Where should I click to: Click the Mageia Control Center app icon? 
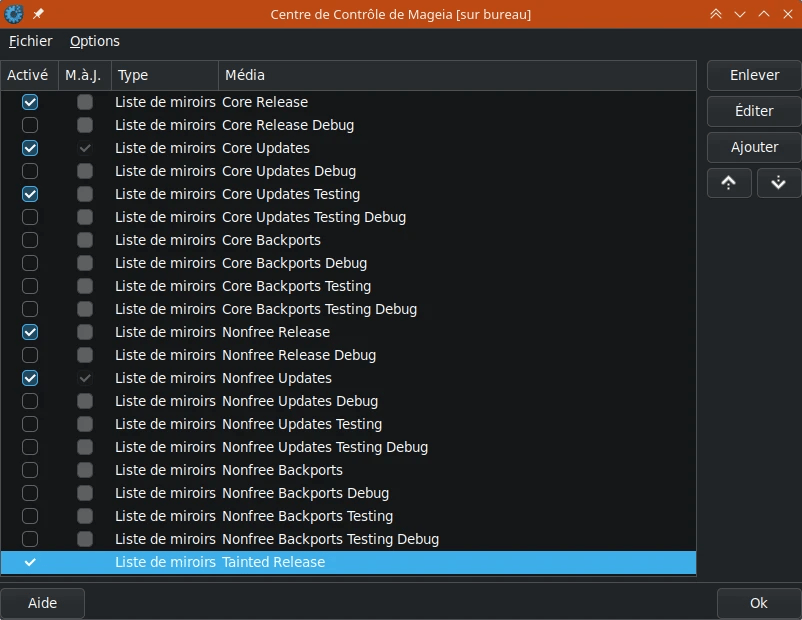[x=14, y=14]
